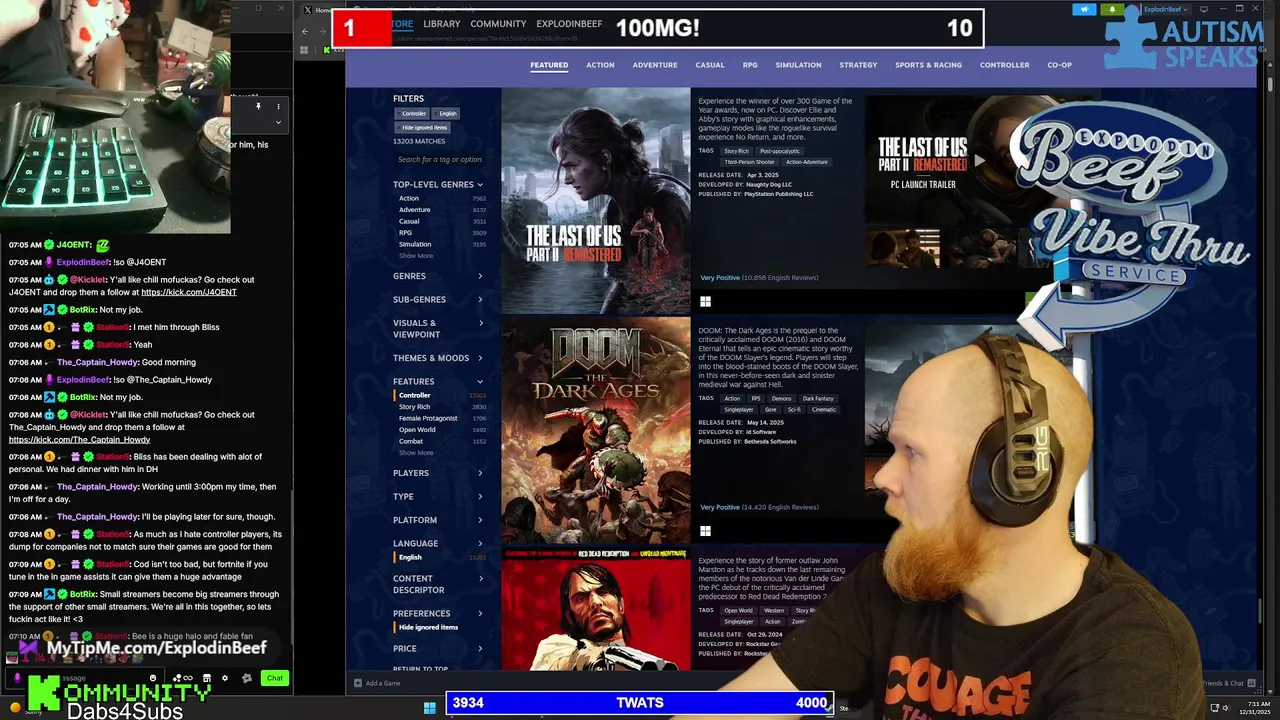1280x720 pixels.
Task: Toggle the Open World feature filter
Action: pos(417,430)
